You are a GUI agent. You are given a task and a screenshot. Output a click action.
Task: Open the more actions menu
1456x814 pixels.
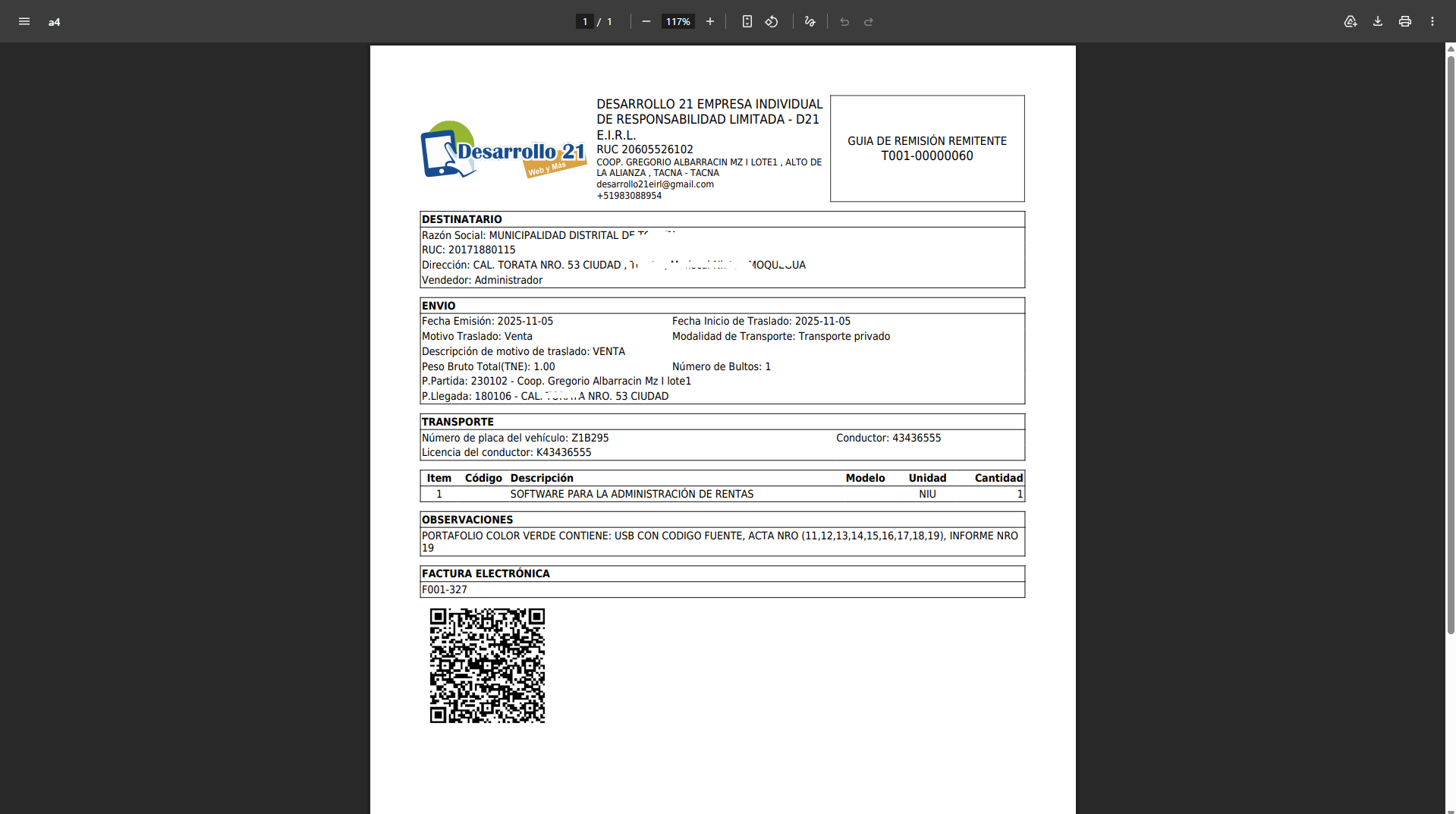[x=1432, y=21]
